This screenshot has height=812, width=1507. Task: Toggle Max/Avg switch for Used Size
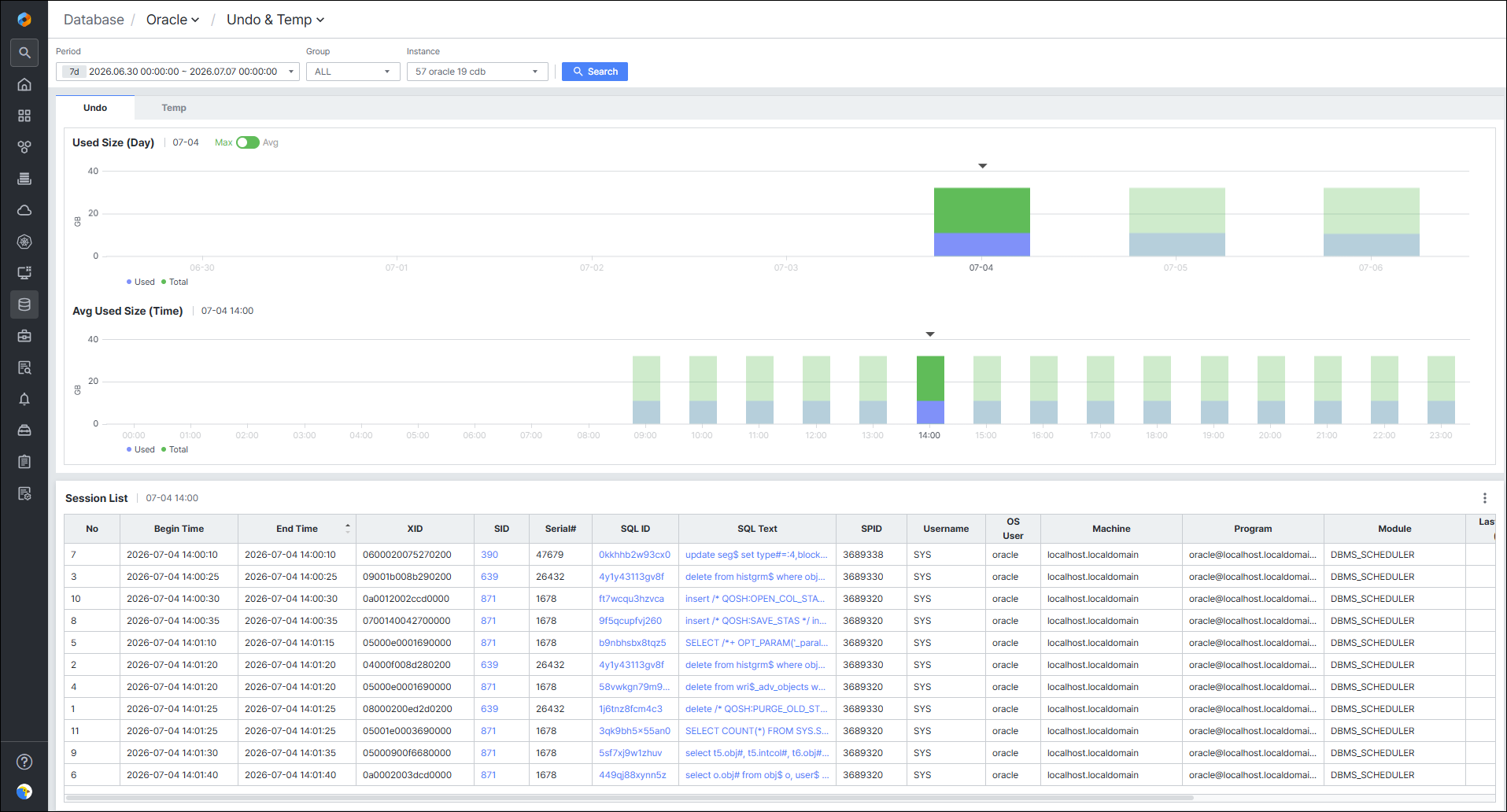pyautogui.click(x=248, y=142)
